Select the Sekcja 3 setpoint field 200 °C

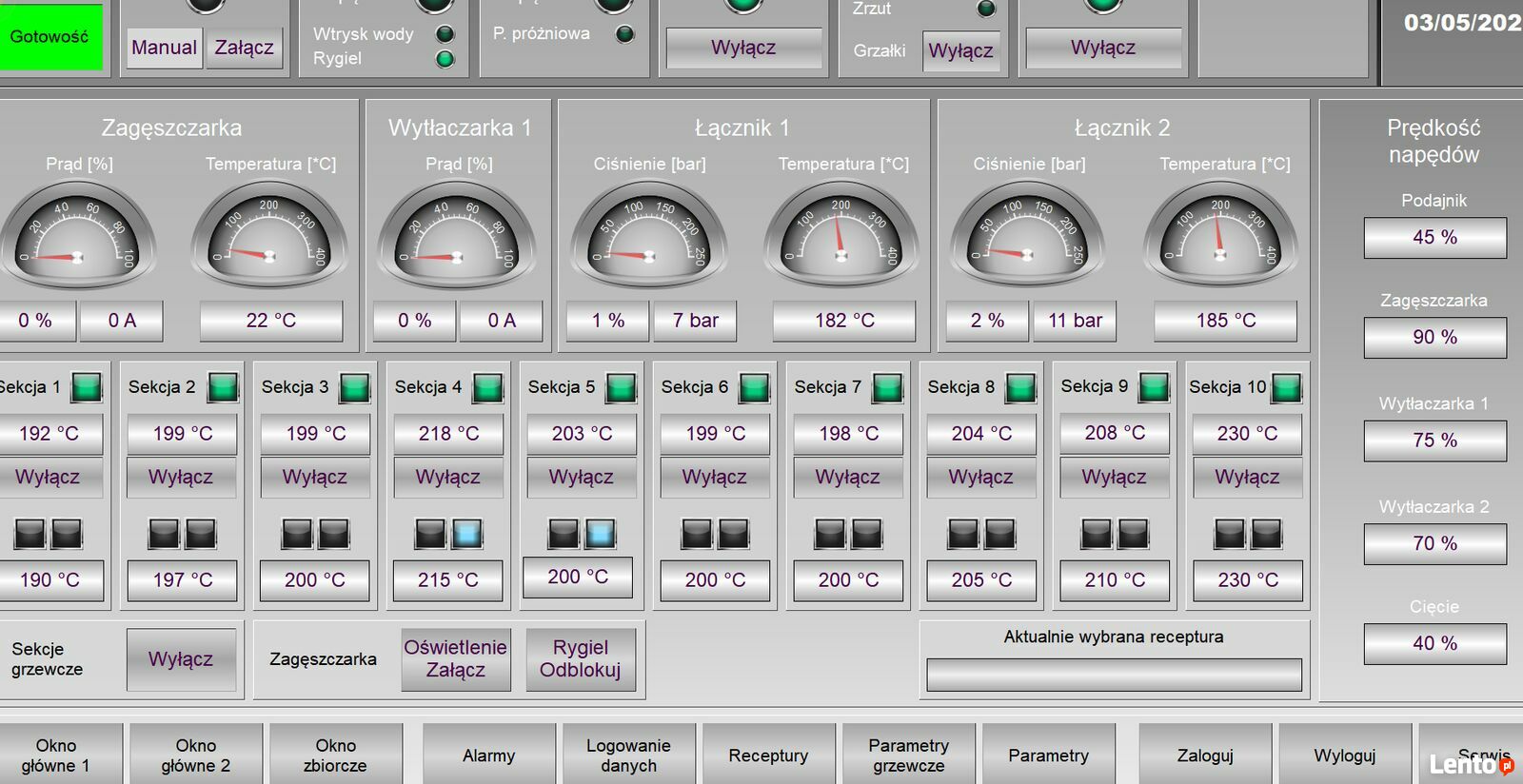click(x=315, y=579)
